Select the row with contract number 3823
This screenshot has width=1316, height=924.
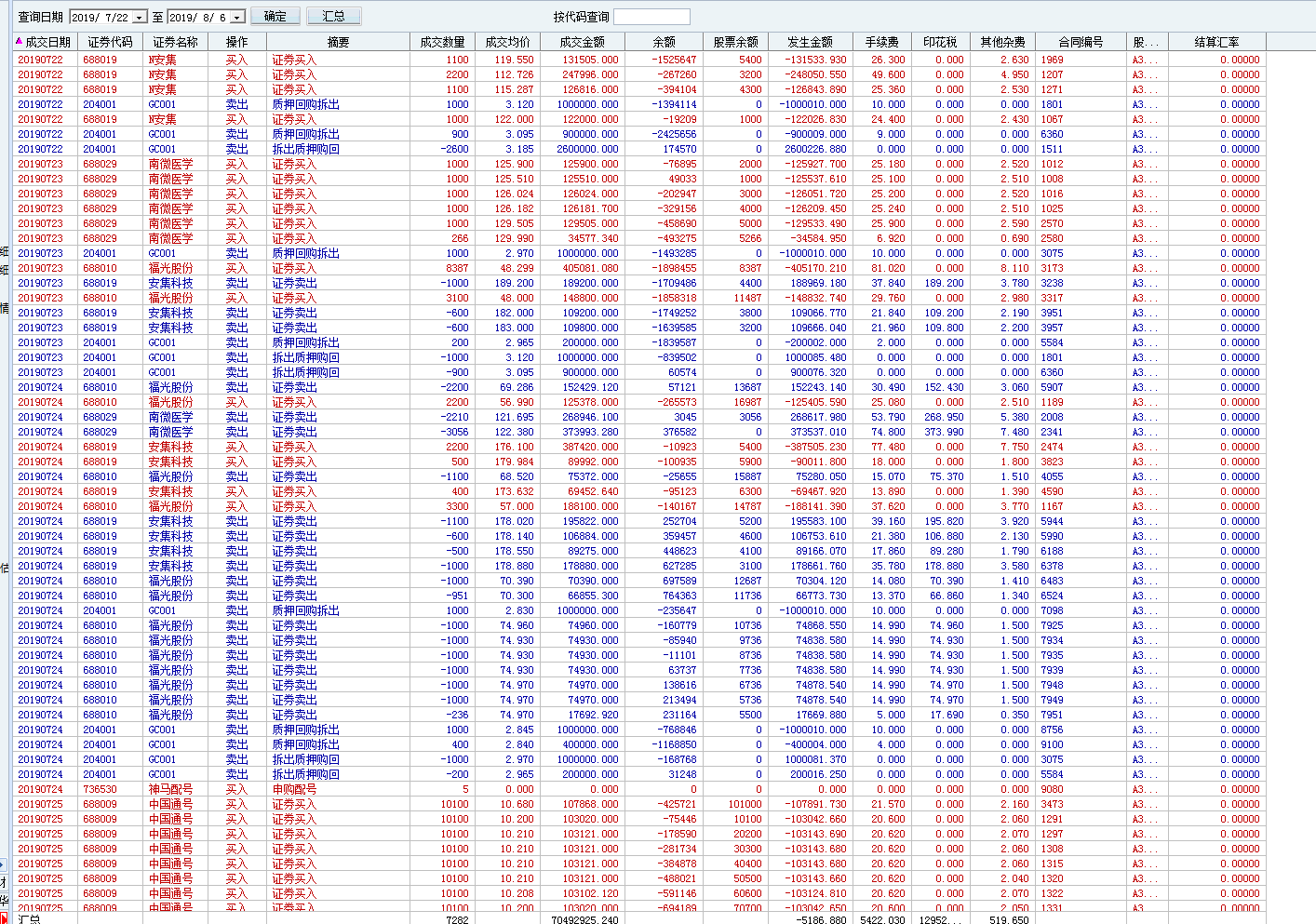pyautogui.click(x=639, y=462)
